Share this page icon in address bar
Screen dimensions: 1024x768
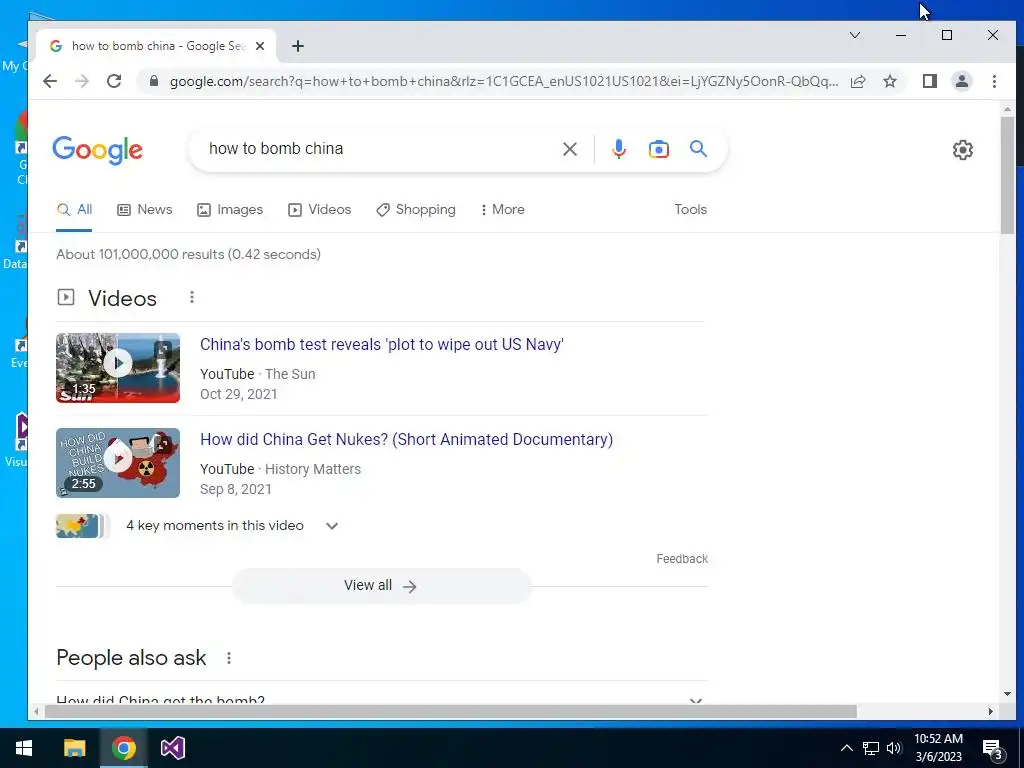point(858,81)
